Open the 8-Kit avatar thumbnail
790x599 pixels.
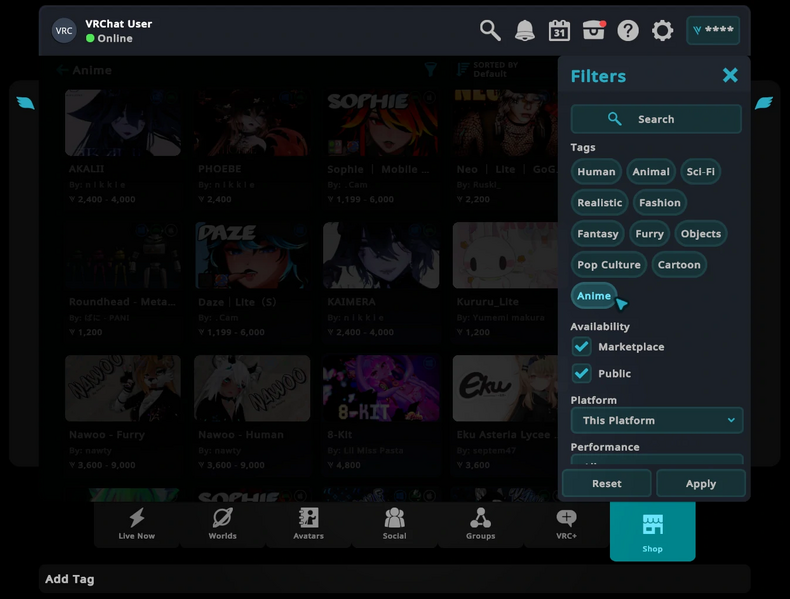[381, 388]
